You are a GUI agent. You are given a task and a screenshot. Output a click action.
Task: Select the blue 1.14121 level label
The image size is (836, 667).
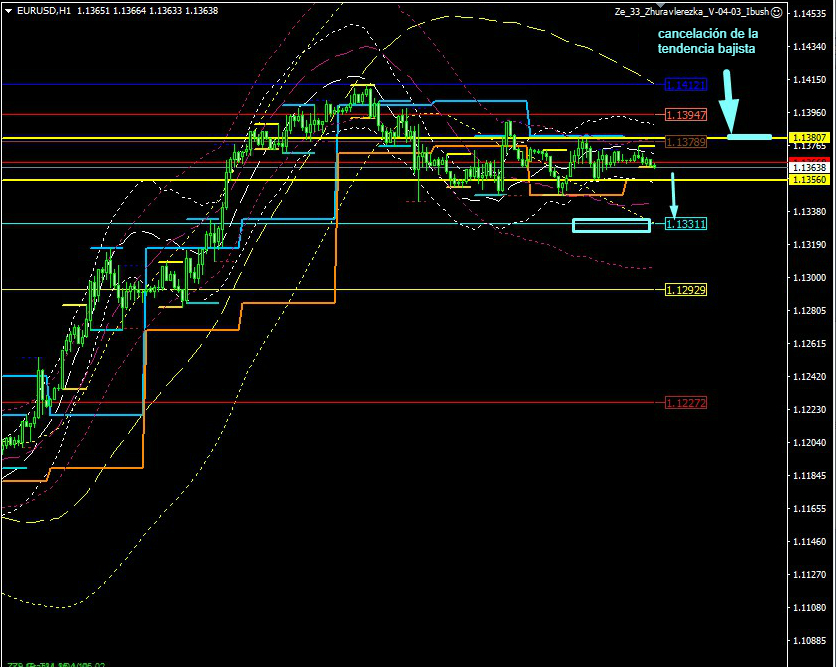[x=686, y=85]
